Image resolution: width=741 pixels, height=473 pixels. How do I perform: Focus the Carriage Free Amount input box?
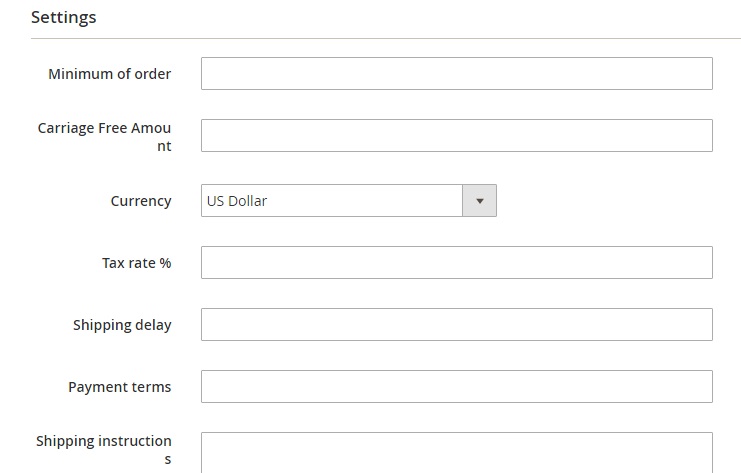click(x=457, y=136)
